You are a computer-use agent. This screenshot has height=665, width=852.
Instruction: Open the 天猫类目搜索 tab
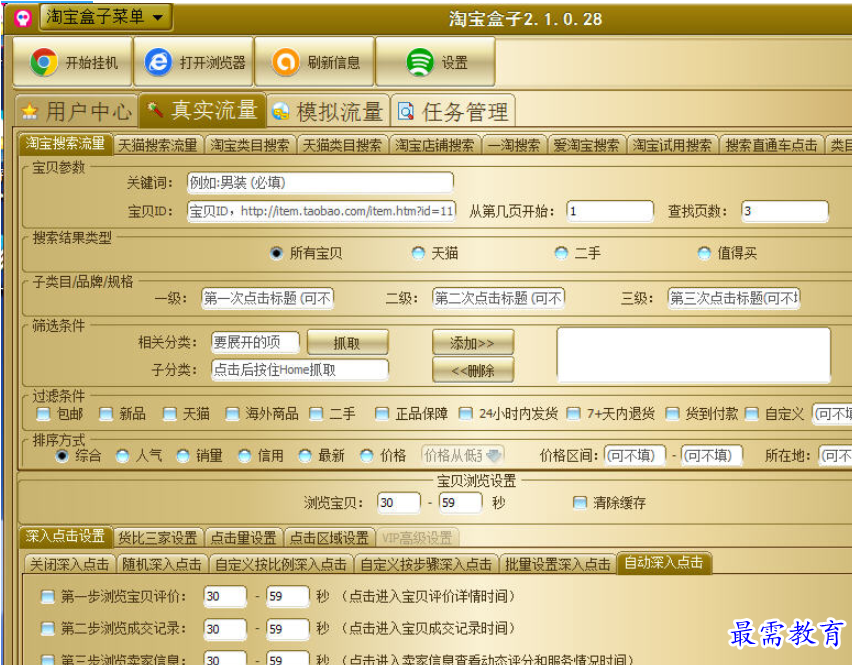[x=342, y=145]
